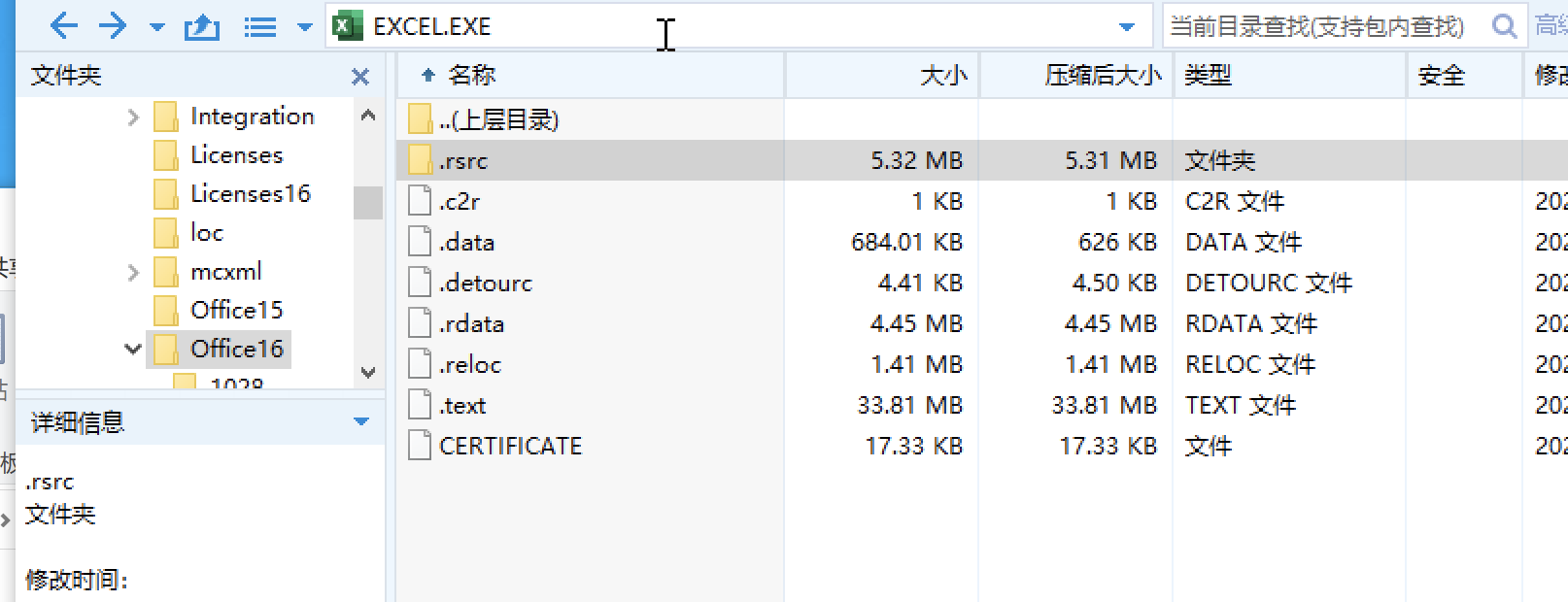Select the .rdata file name
This screenshot has height=602, width=1568.
point(470,324)
